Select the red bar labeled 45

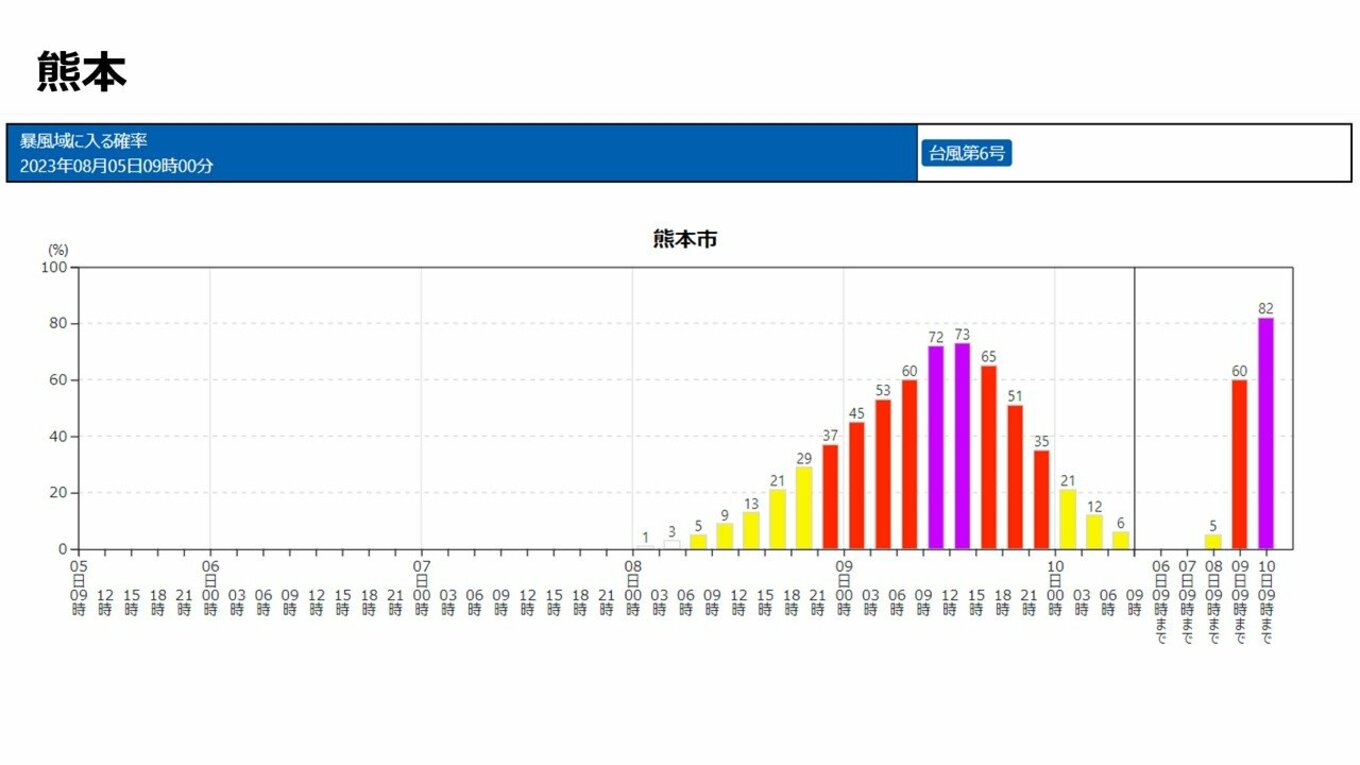[857, 486]
